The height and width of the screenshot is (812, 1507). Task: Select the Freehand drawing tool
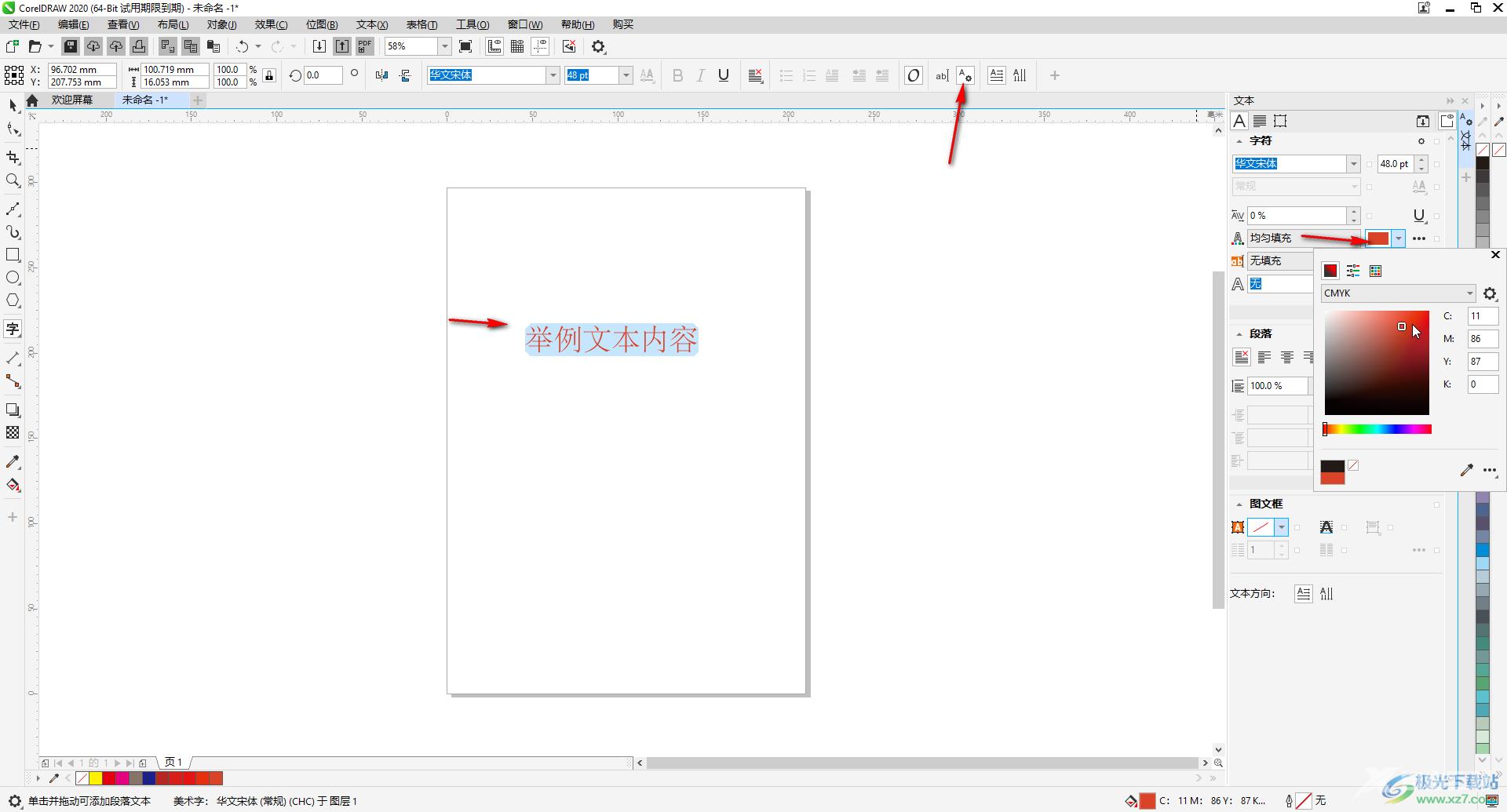(x=13, y=209)
